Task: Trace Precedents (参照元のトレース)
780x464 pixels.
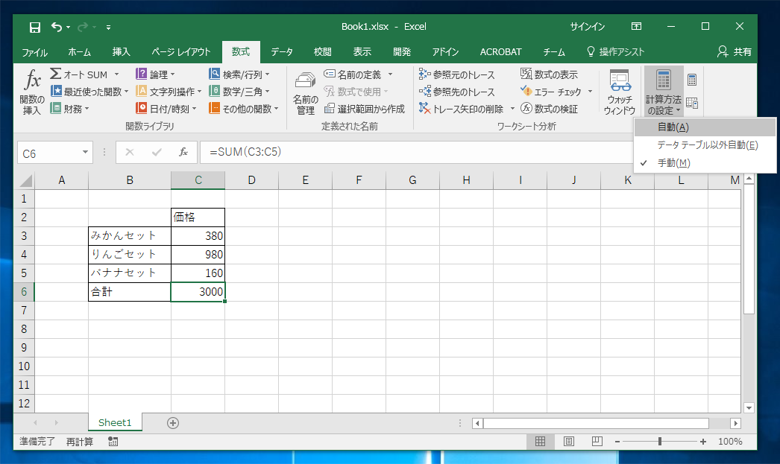Action: pos(457,75)
